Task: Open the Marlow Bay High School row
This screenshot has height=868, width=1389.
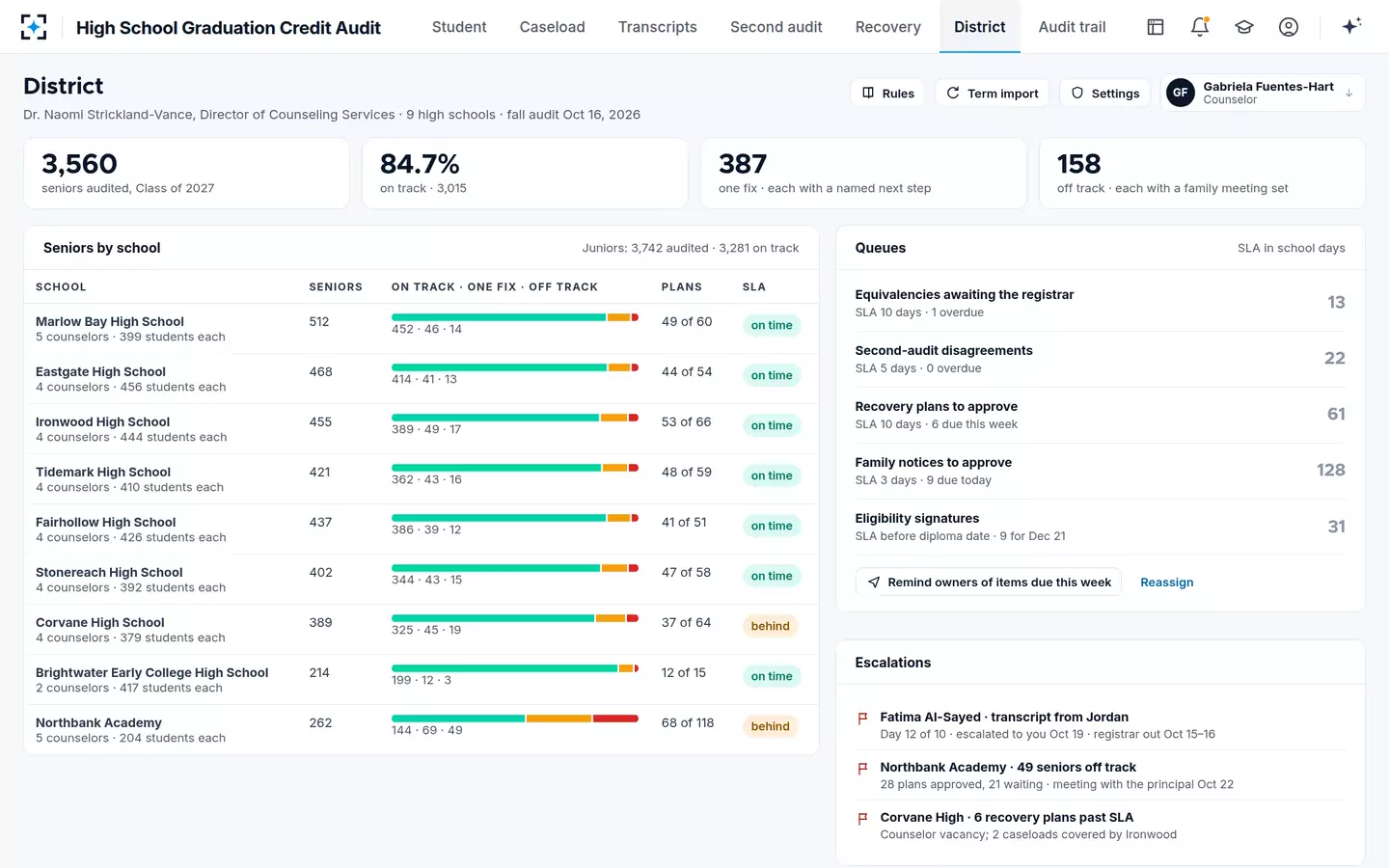Action: pyautogui.click(x=422, y=329)
